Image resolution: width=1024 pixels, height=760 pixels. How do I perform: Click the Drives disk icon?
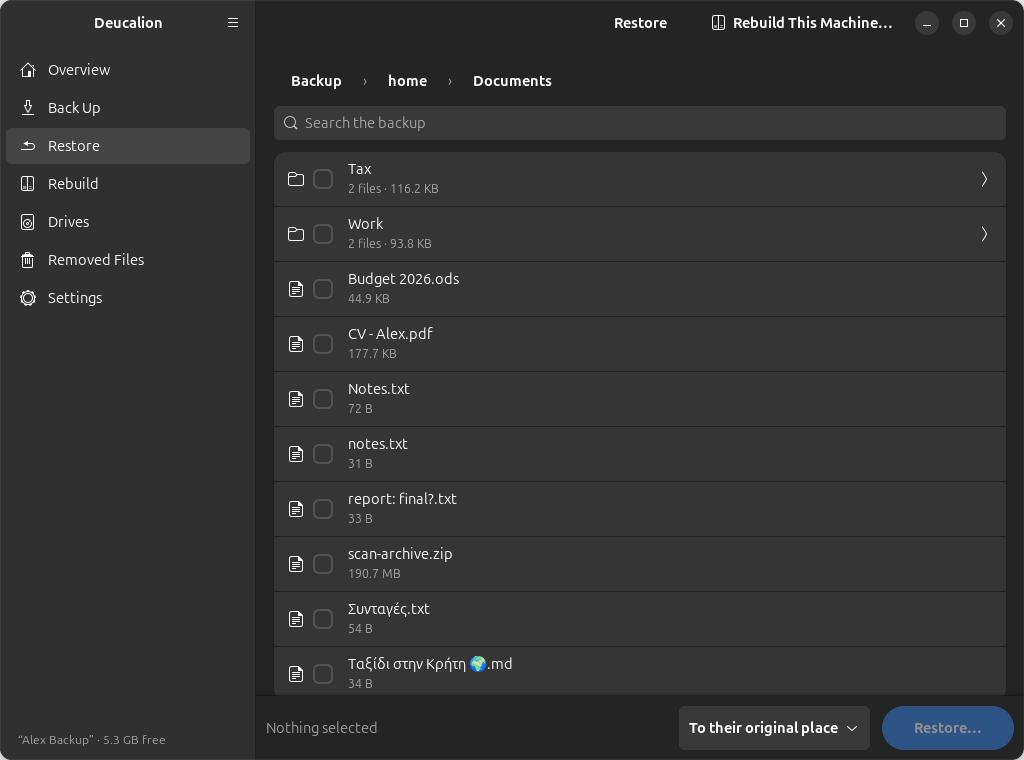point(27,222)
